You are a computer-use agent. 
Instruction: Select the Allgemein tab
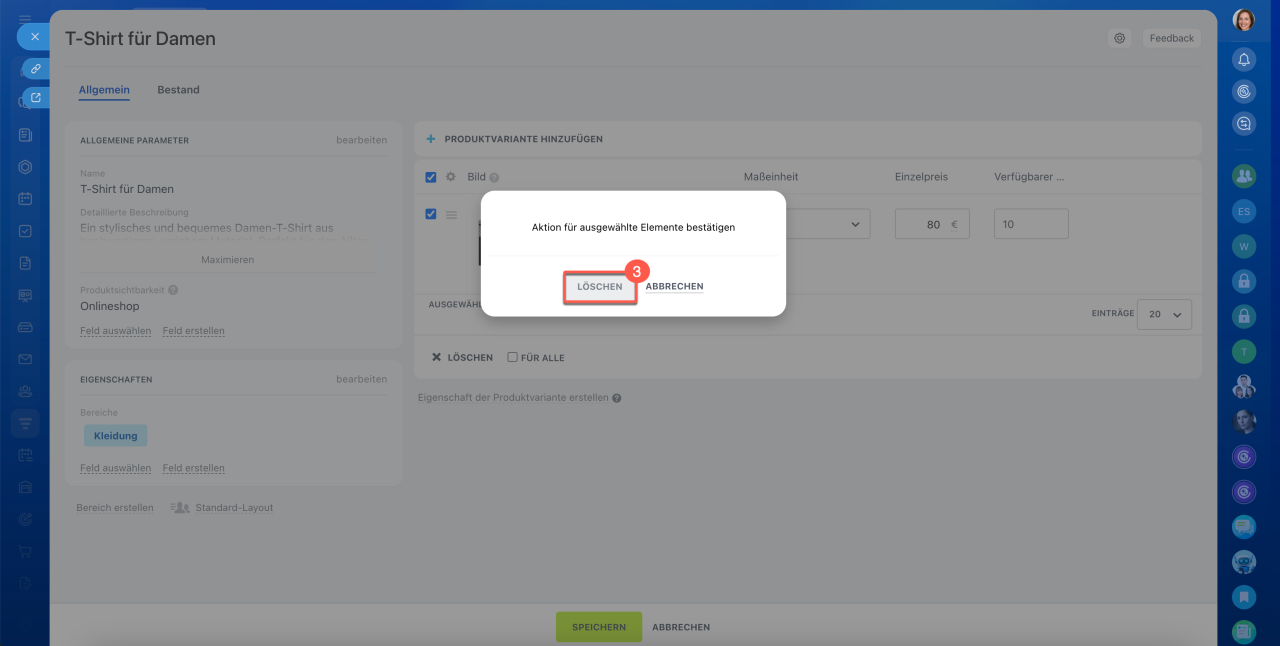(x=104, y=90)
